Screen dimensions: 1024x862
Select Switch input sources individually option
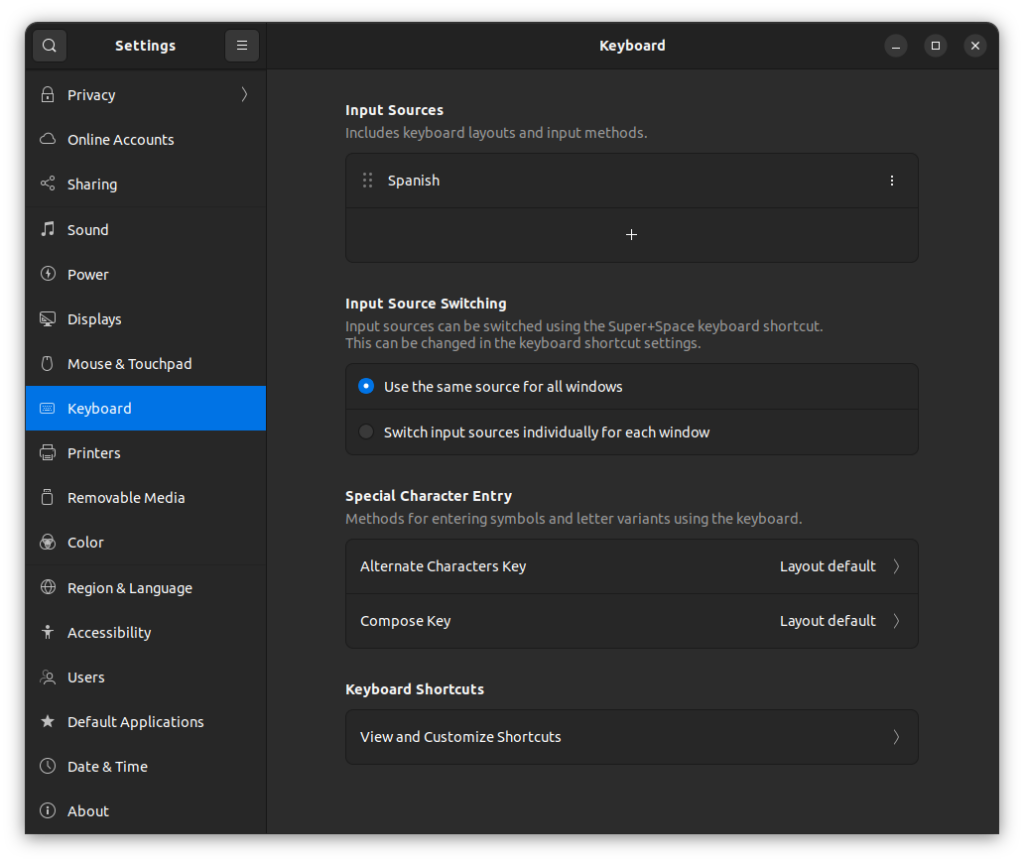click(x=366, y=433)
